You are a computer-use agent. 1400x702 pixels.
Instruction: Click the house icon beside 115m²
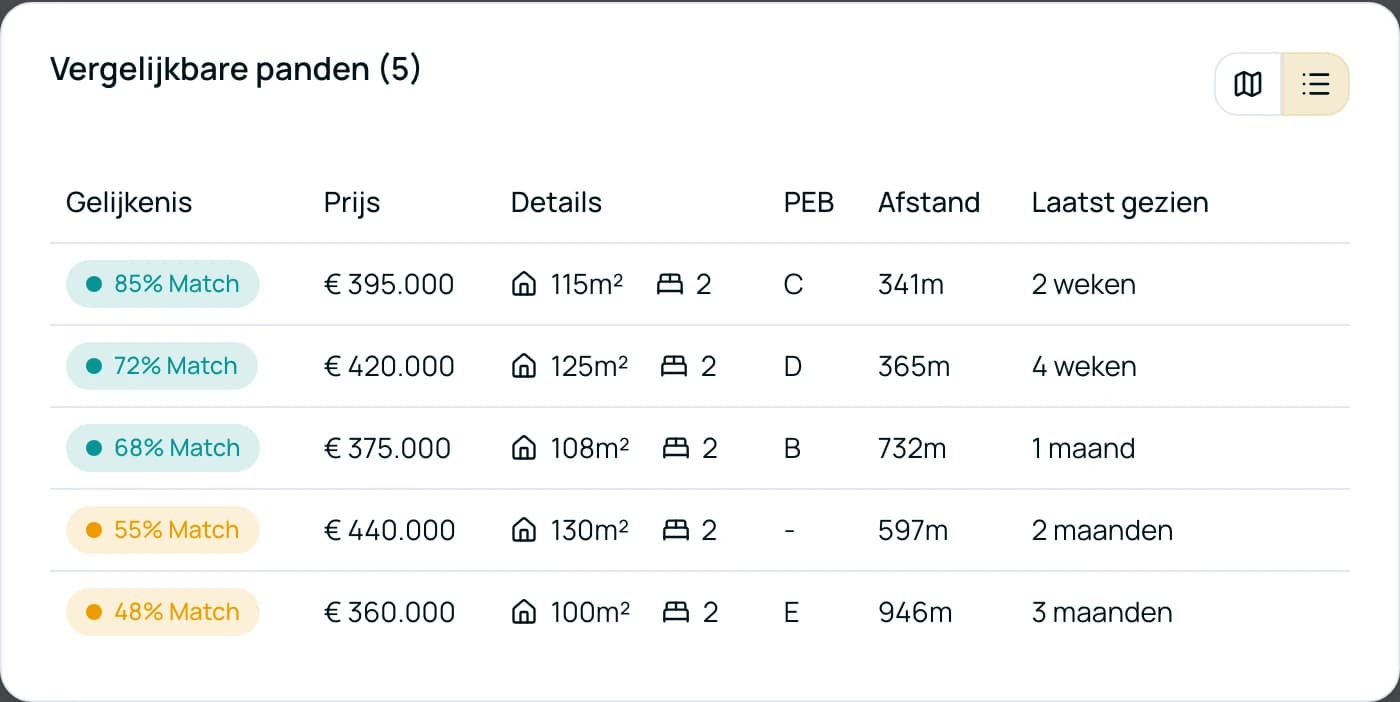click(x=523, y=285)
